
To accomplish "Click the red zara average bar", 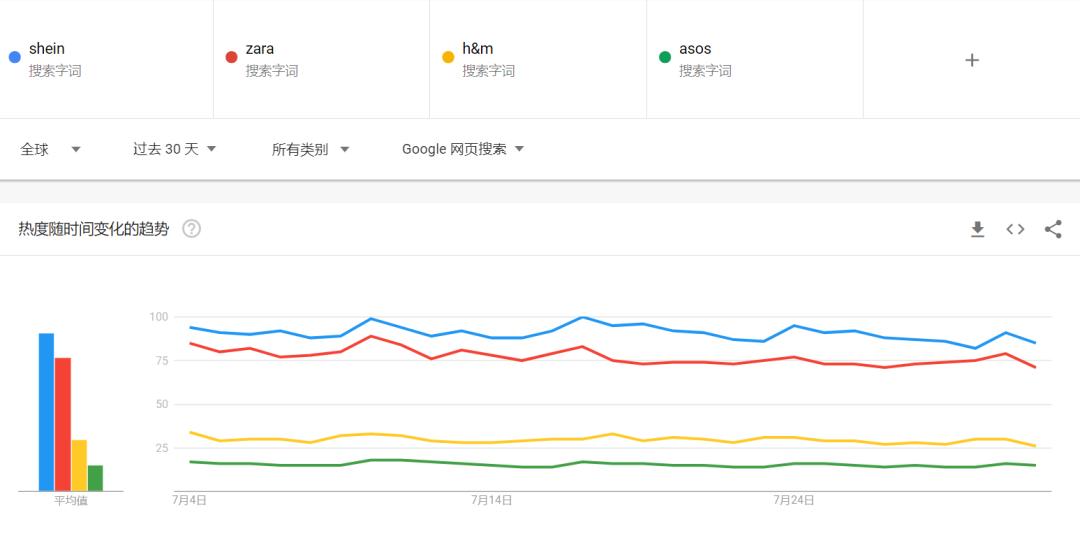I will [63, 424].
